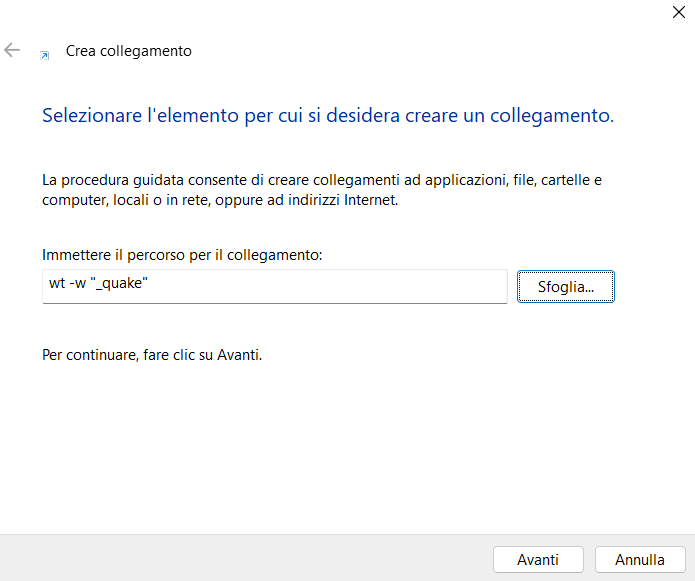Proceed by pressing the Avanti button
Image resolution: width=695 pixels, height=581 pixels.
(x=538, y=559)
